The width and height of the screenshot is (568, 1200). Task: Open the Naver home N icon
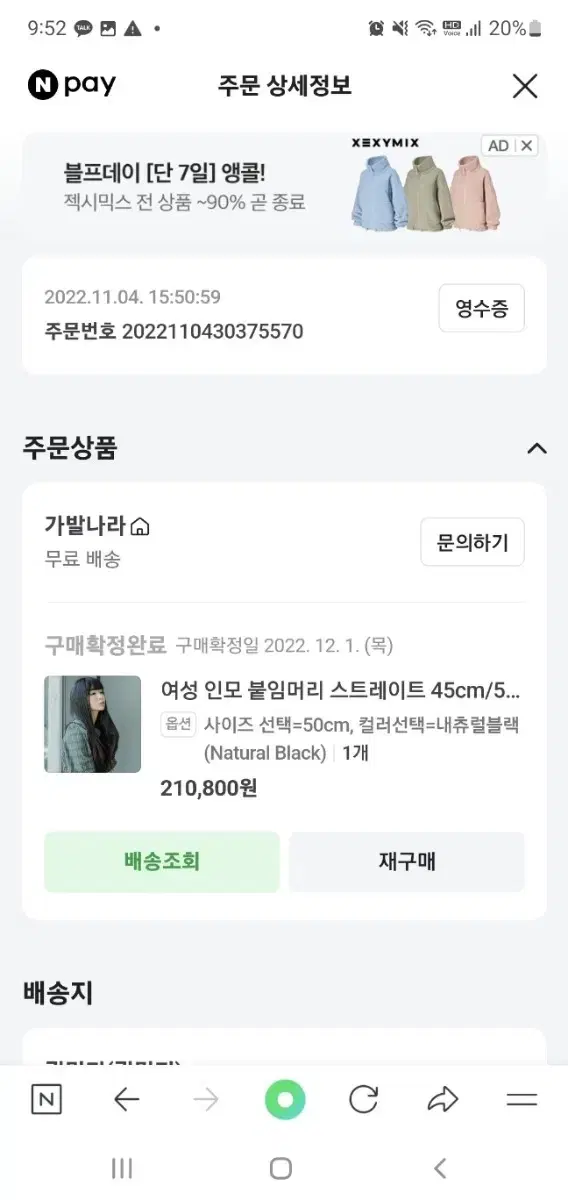point(46,1101)
